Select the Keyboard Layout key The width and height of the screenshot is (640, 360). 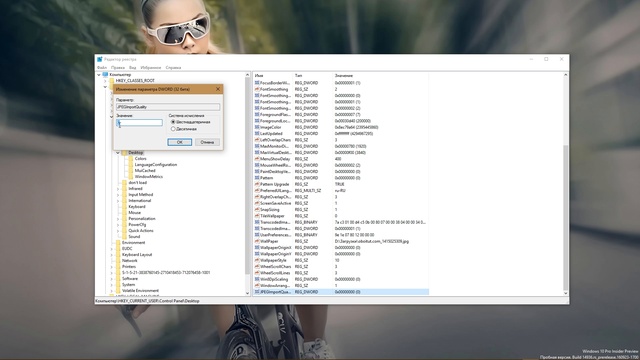137,254
